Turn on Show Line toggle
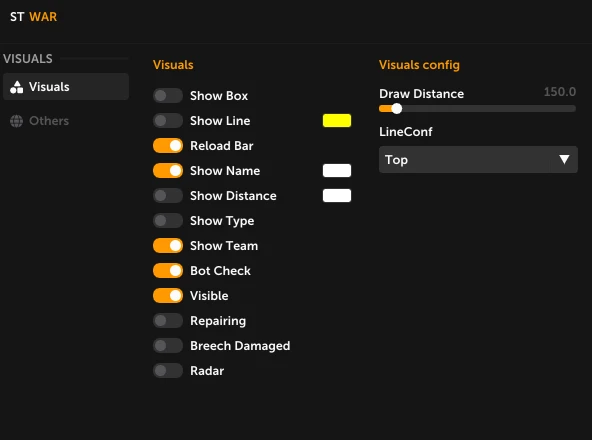 click(x=168, y=121)
